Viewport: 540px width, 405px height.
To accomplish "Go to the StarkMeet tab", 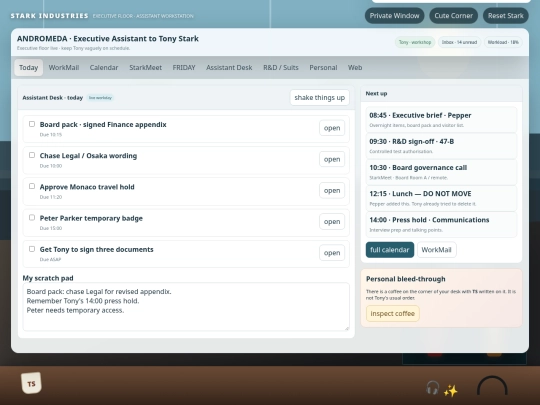I will (146, 68).
